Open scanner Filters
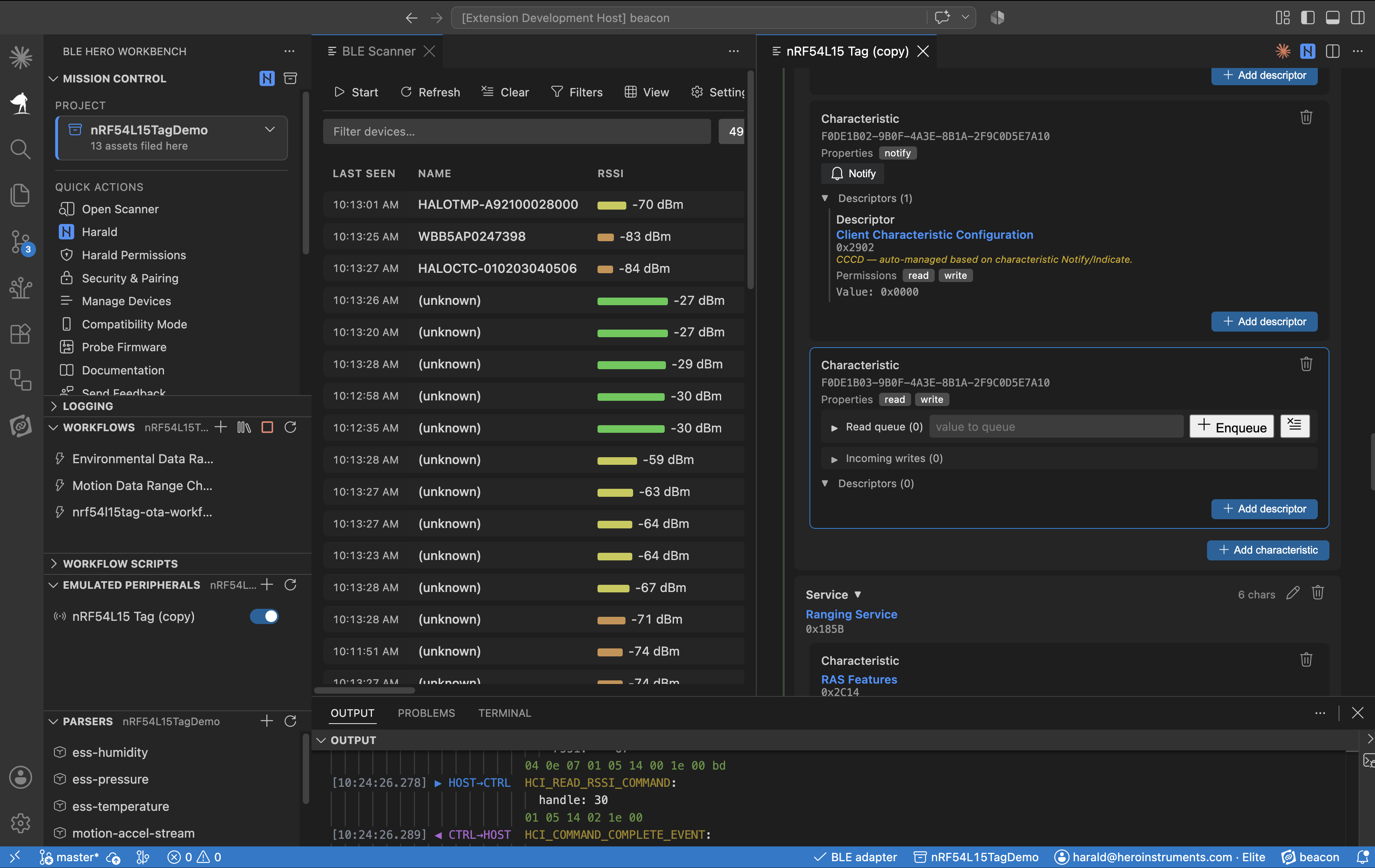1375x868 pixels. pyautogui.click(x=577, y=92)
